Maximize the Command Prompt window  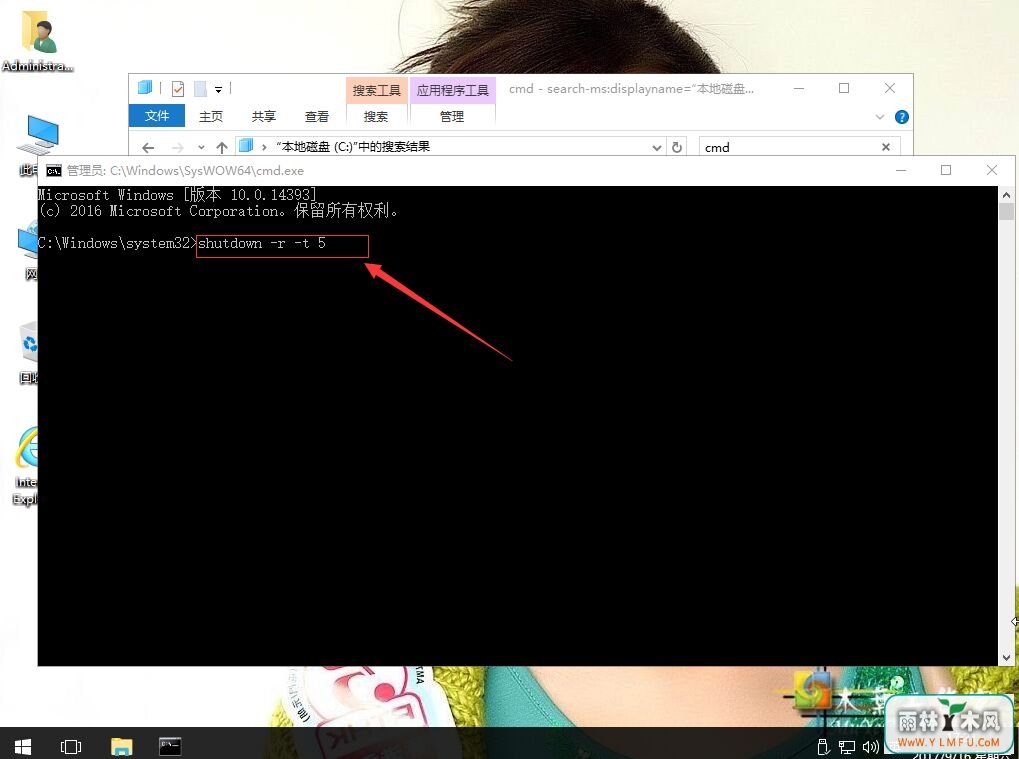tap(946, 170)
